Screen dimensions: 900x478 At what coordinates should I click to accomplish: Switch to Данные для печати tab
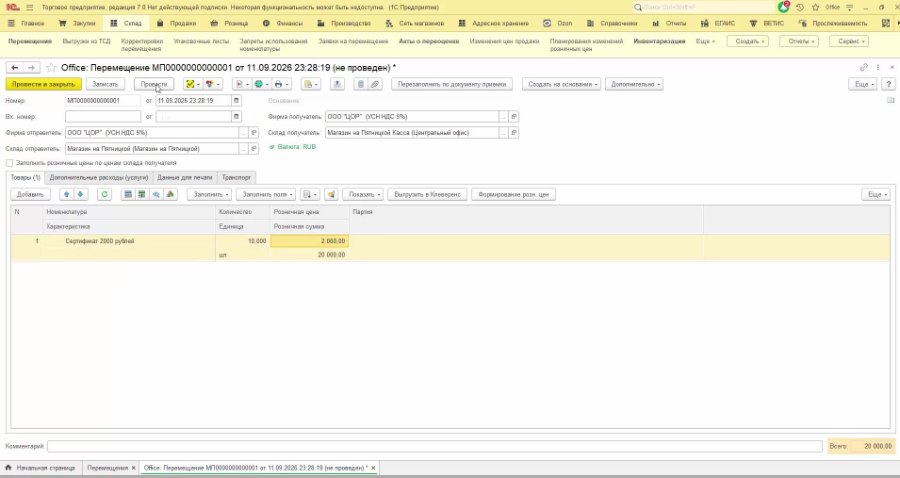(x=185, y=178)
